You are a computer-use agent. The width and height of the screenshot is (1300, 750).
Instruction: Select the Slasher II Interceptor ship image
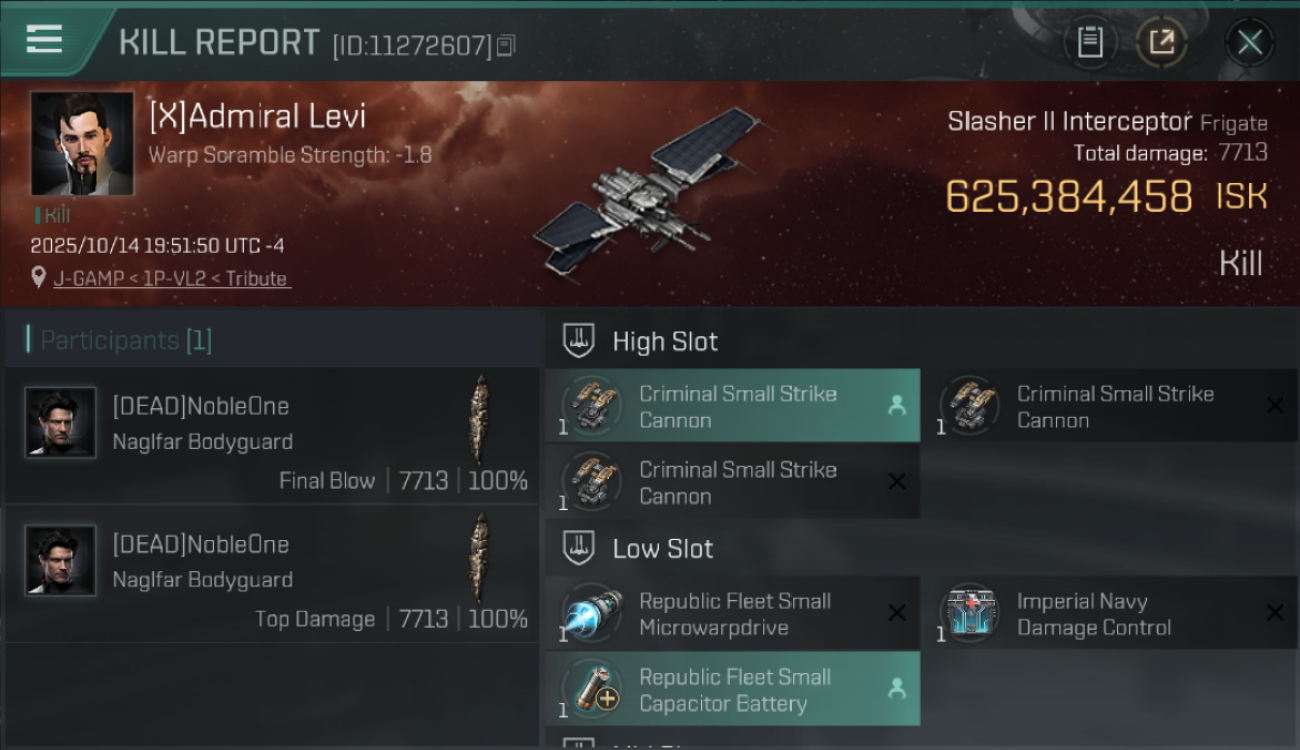pyautogui.click(x=646, y=192)
